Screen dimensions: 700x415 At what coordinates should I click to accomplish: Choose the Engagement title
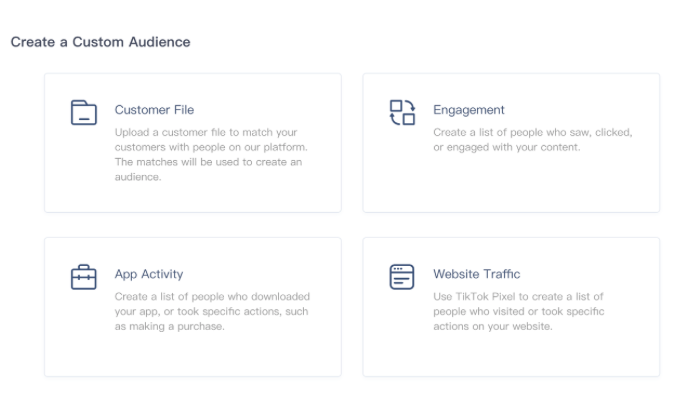pyautogui.click(x=468, y=110)
